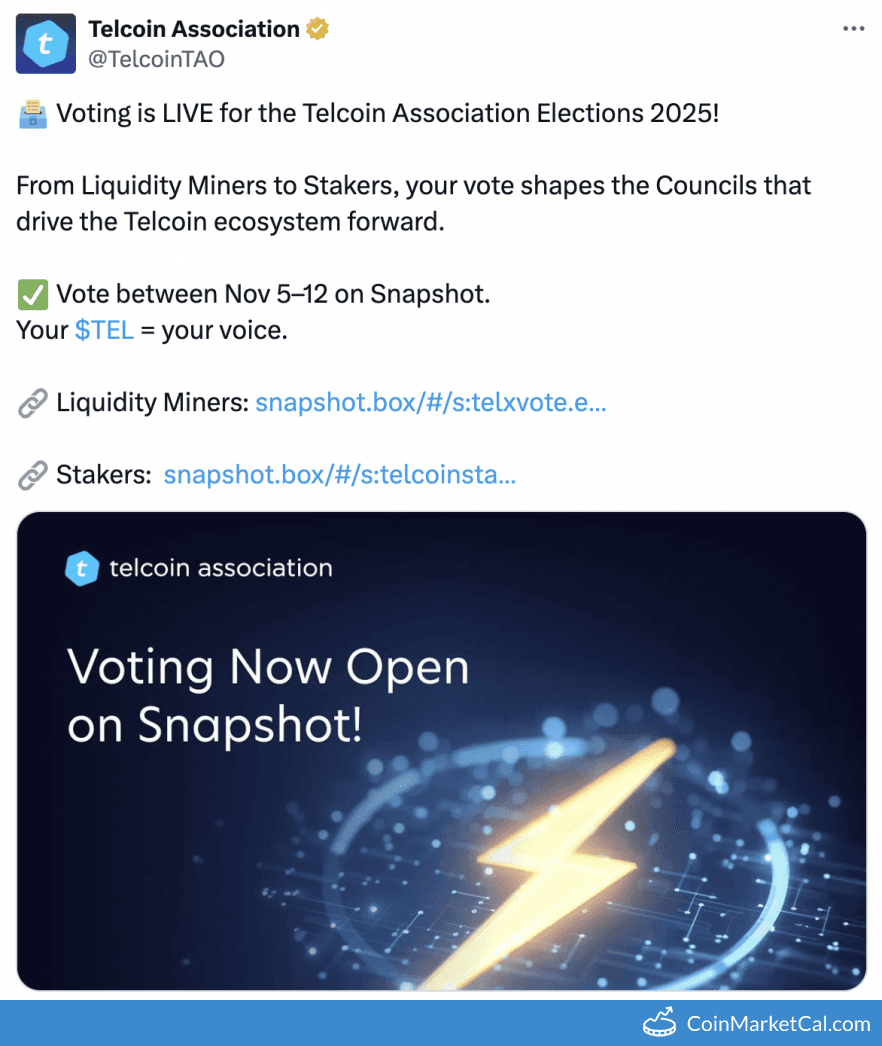The width and height of the screenshot is (882, 1046).
Task: Click the link icon beside Liquidity Miners
Action: coord(31,402)
